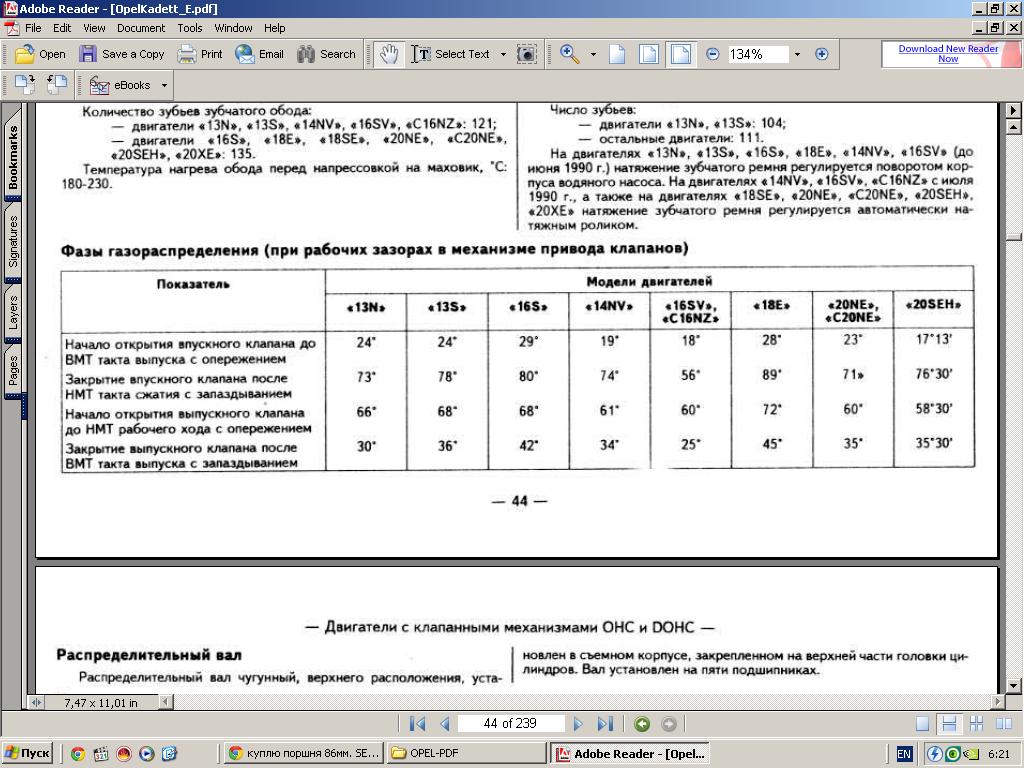The width and height of the screenshot is (1024, 768).
Task: Go to previous view with green arrow
Action: click(x=642, y=724)
